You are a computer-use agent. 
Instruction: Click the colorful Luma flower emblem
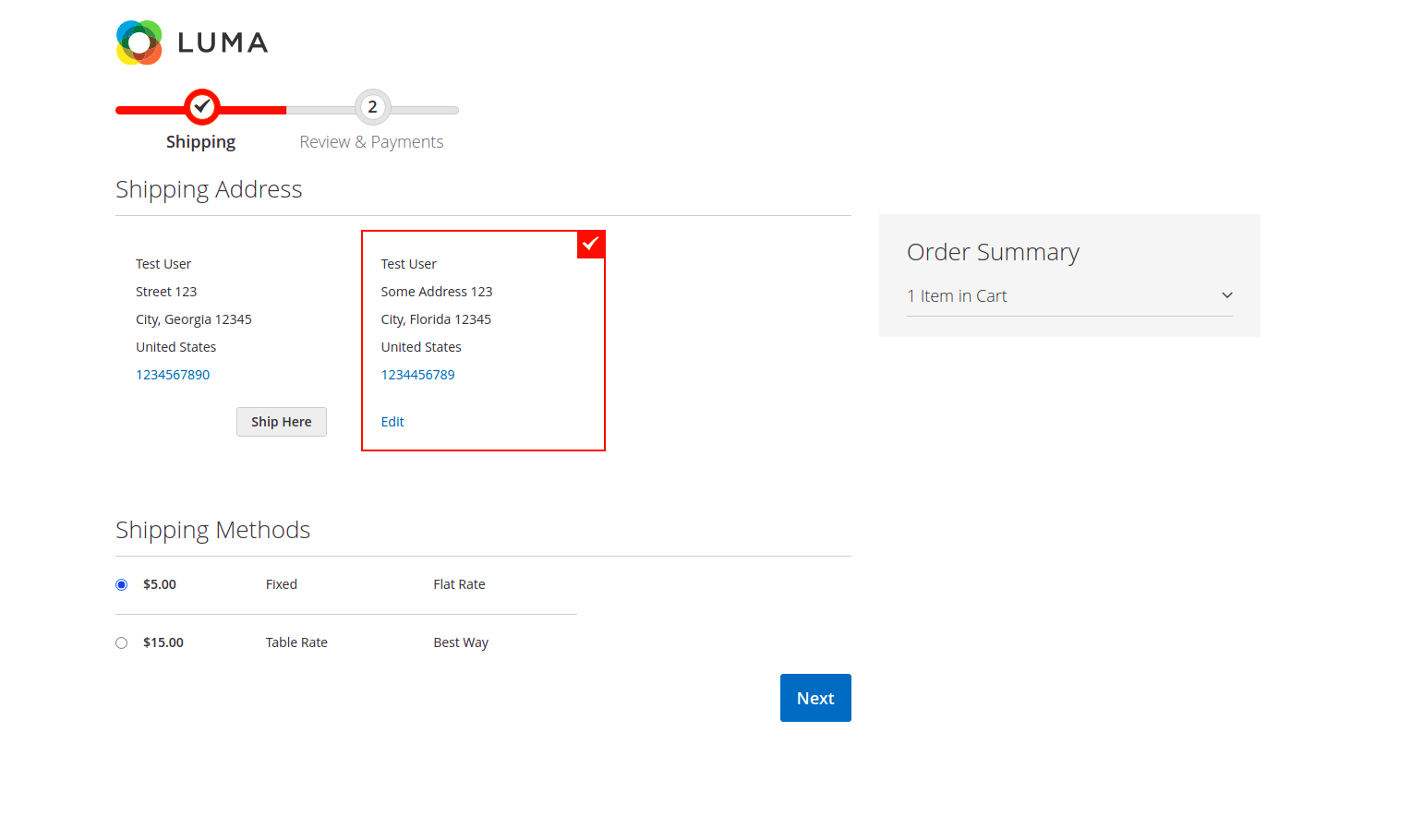139,42
